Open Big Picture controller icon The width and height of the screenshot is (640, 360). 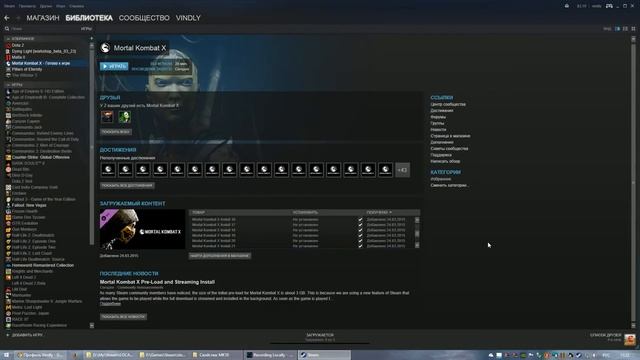[609, 6]
